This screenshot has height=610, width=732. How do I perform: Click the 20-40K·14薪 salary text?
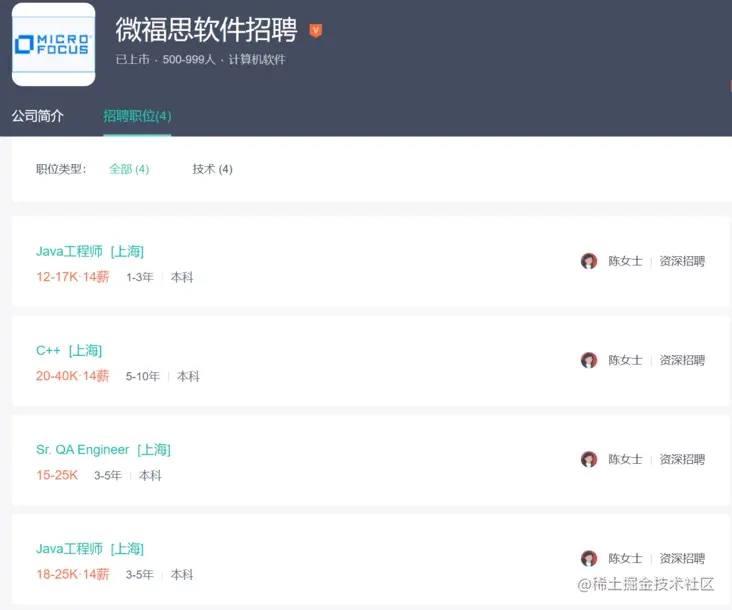(x=72, y=376)
